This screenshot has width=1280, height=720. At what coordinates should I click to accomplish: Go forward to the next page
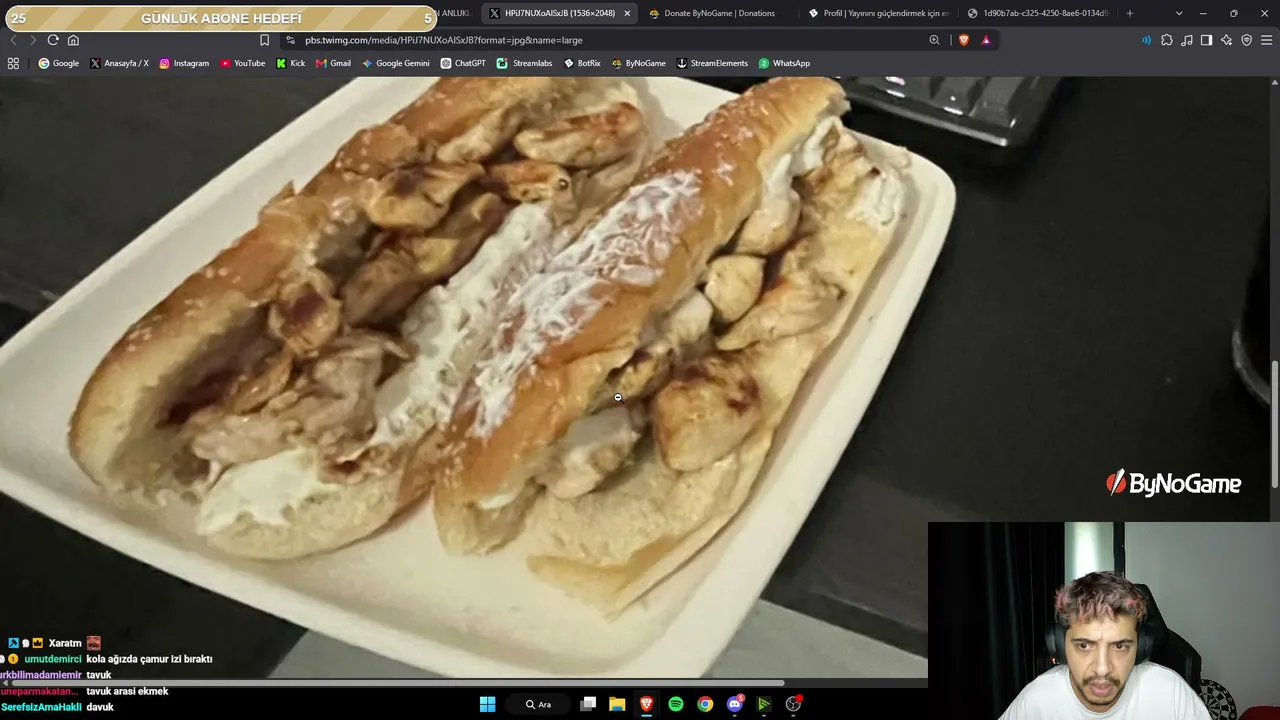pyautogui.click(x=33, y=40)
